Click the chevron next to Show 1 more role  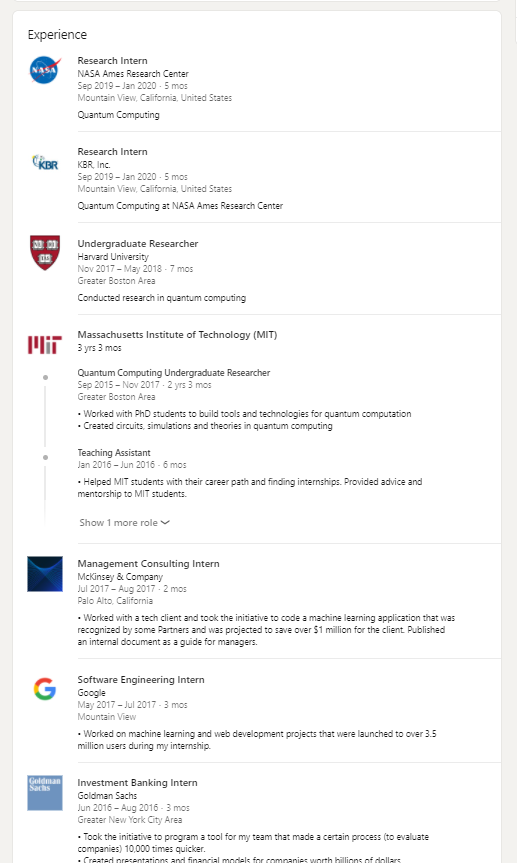(x=165, y=523)
